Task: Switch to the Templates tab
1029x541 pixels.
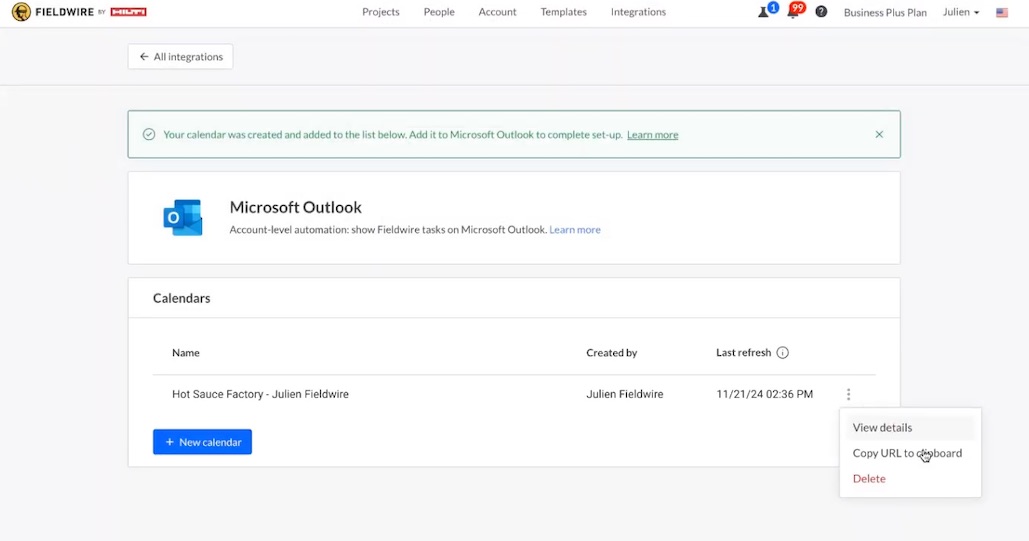Action: pos(563,12)
